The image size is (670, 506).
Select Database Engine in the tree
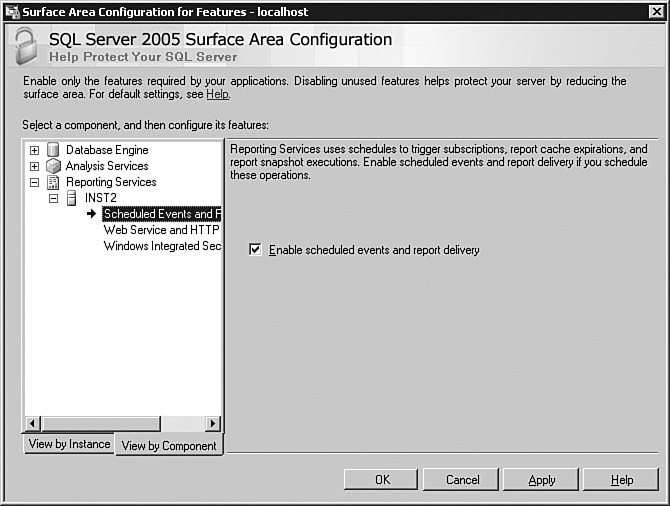[107, 150]
